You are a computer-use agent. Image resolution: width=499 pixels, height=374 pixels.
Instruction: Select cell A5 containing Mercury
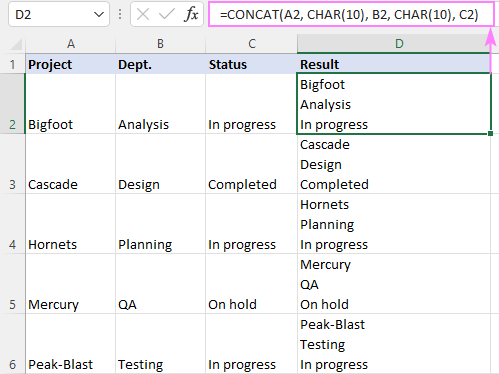pos(71,284)
